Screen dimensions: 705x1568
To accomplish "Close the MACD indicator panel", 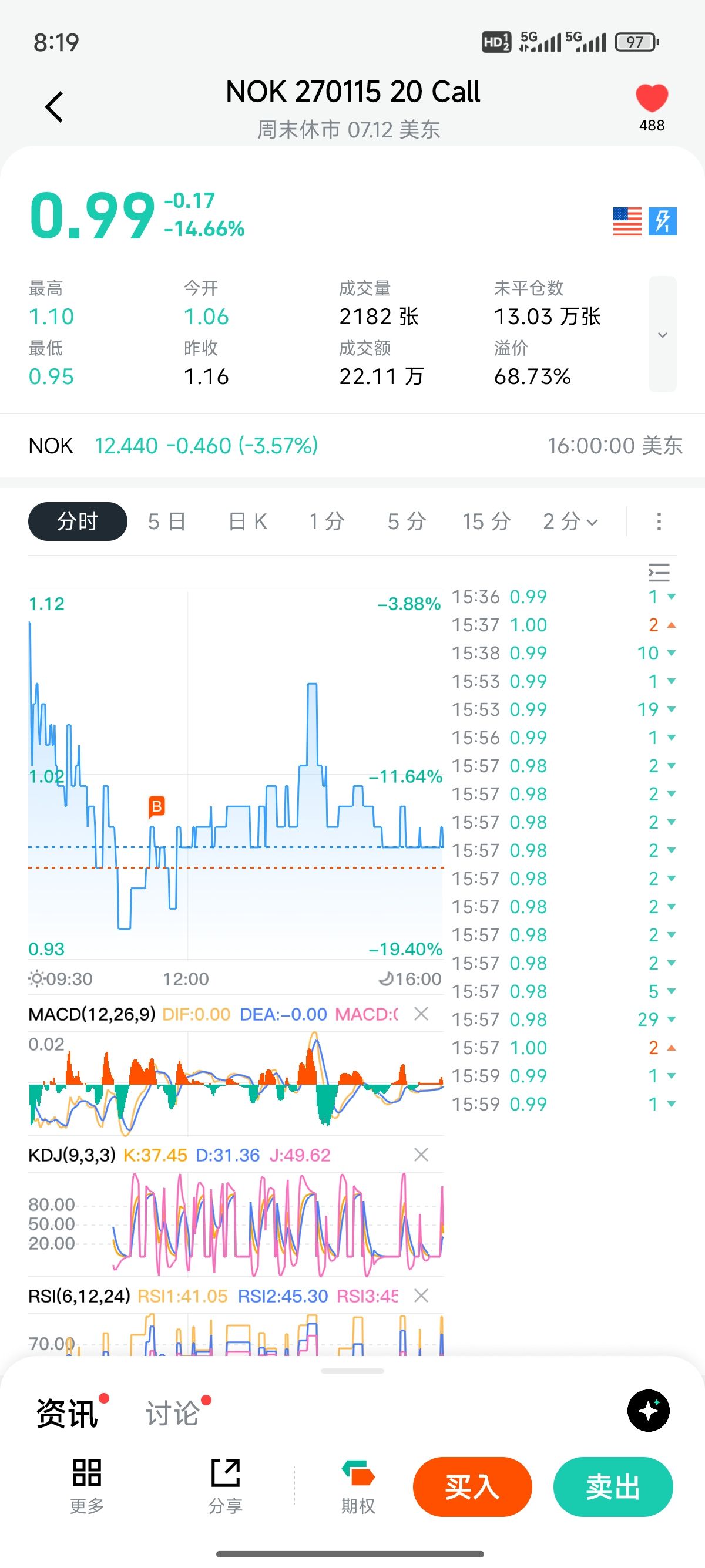I will [x=421, y=1014].
